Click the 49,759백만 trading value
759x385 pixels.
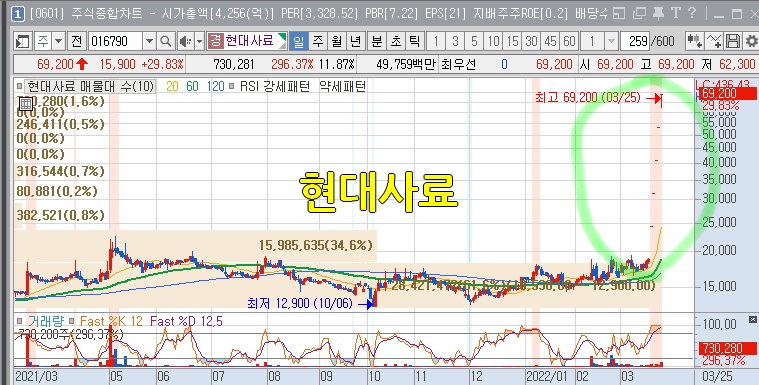click(406, 64)
